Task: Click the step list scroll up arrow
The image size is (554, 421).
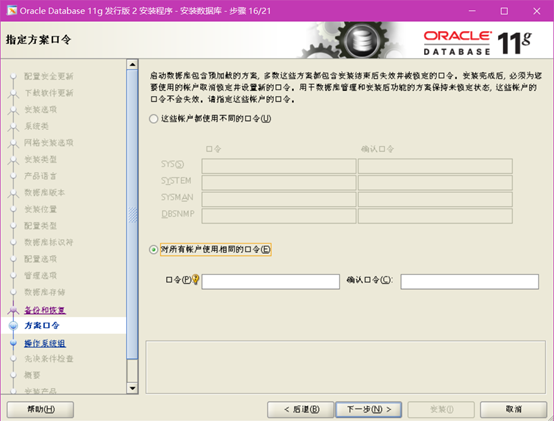Action: click(x=132, y=64)
